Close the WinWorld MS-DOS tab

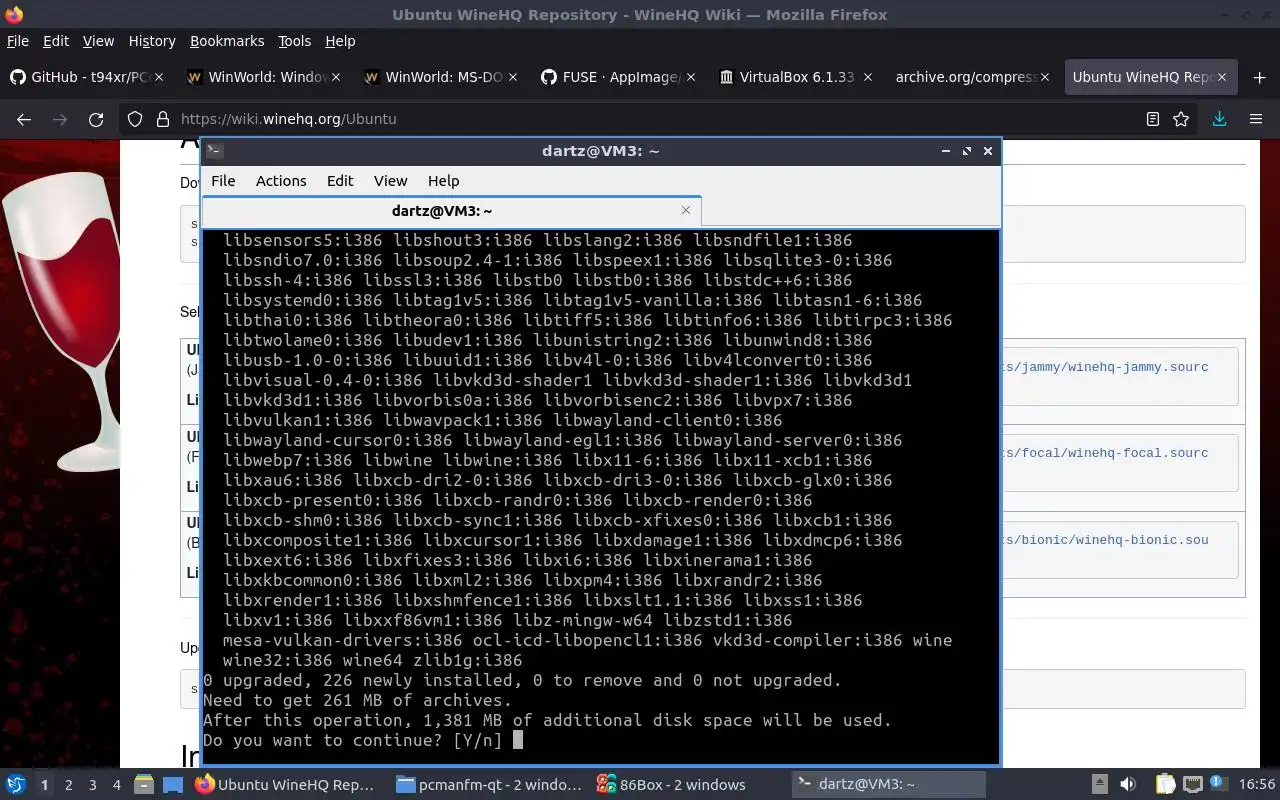(513, 77)
